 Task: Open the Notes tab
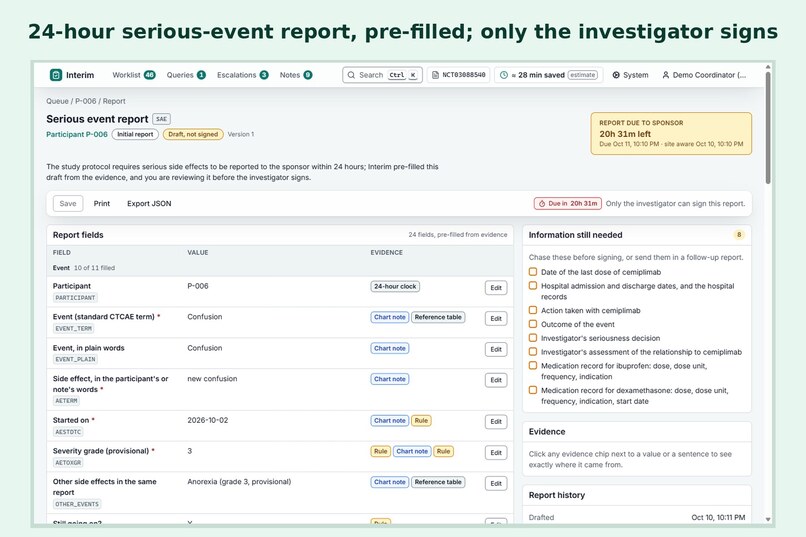[x=296, y=75]
